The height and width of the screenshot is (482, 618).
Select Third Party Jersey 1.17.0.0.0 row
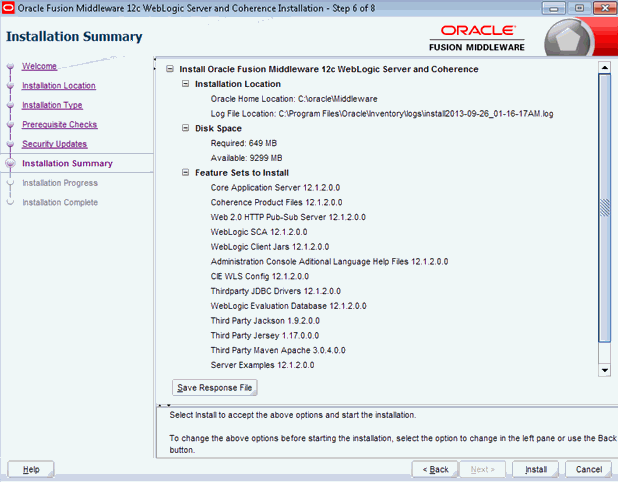265,335
